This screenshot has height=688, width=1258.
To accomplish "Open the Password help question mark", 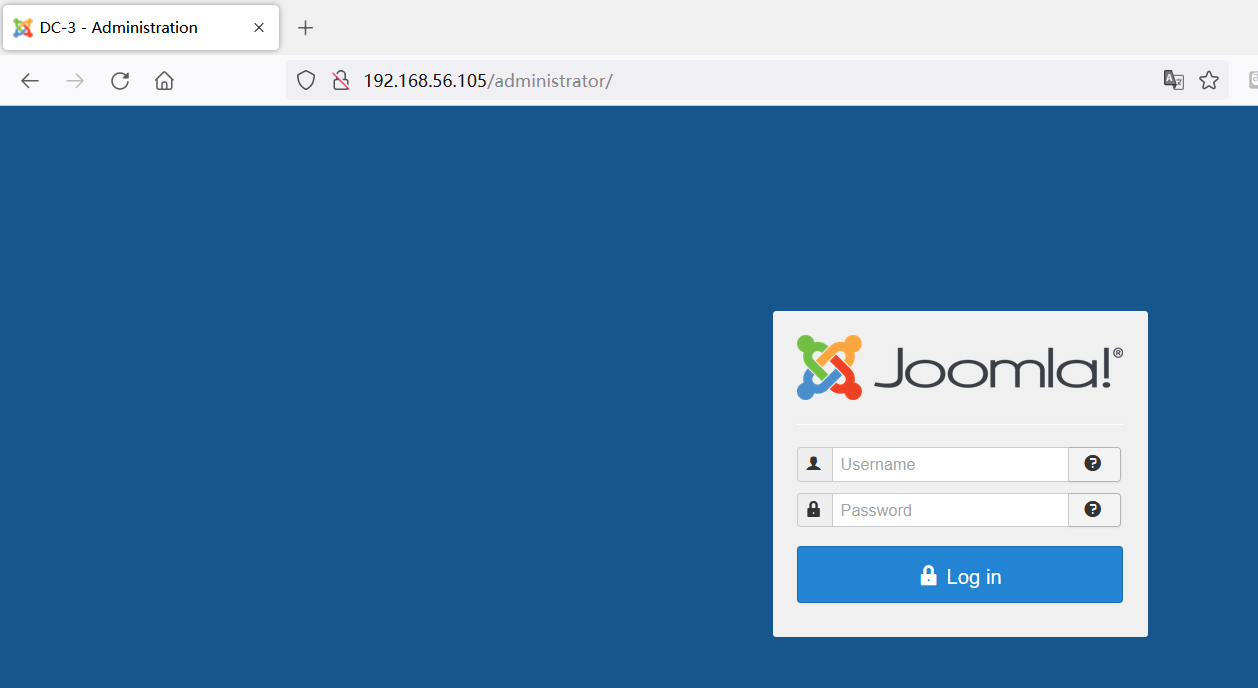I will [1094, 510].
